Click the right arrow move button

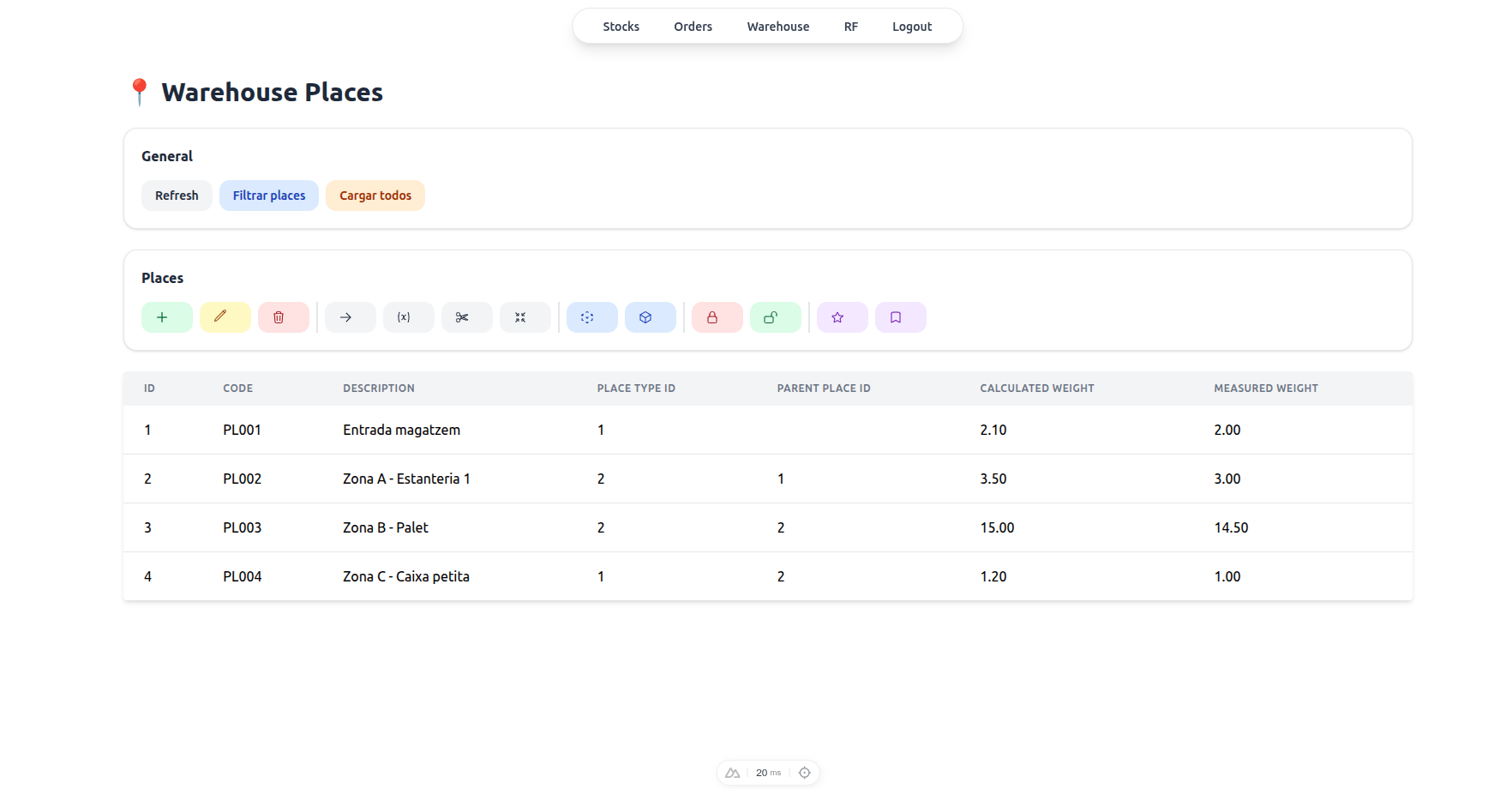coord(350,317)
